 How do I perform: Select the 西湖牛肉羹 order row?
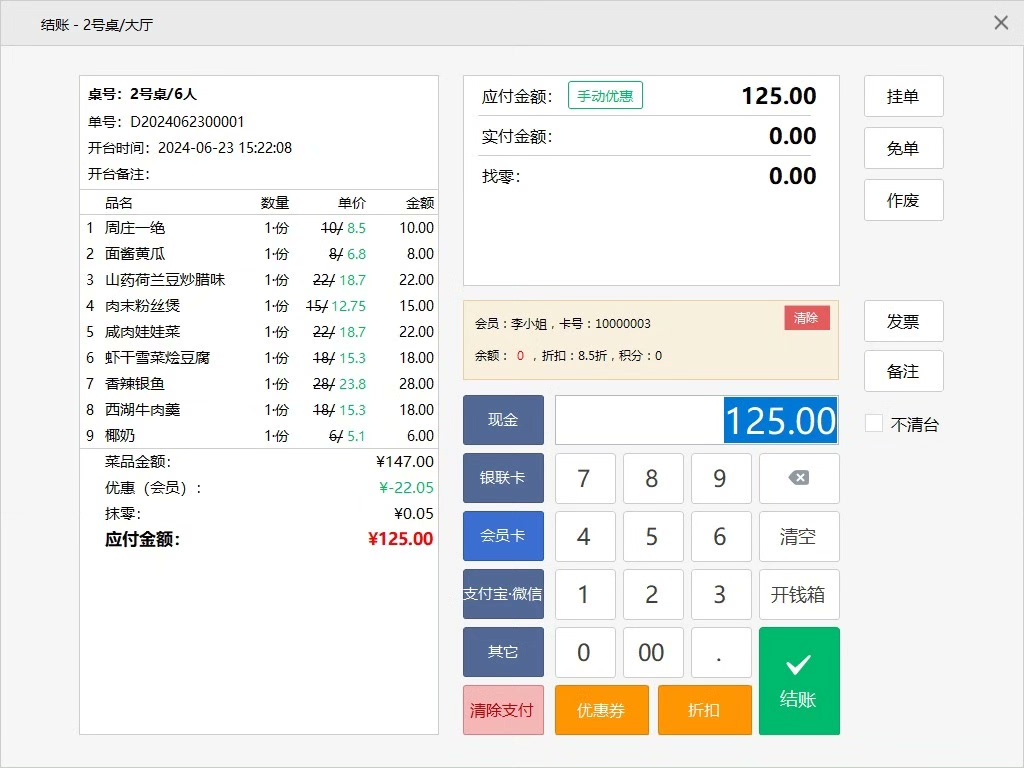coord(259,410)
